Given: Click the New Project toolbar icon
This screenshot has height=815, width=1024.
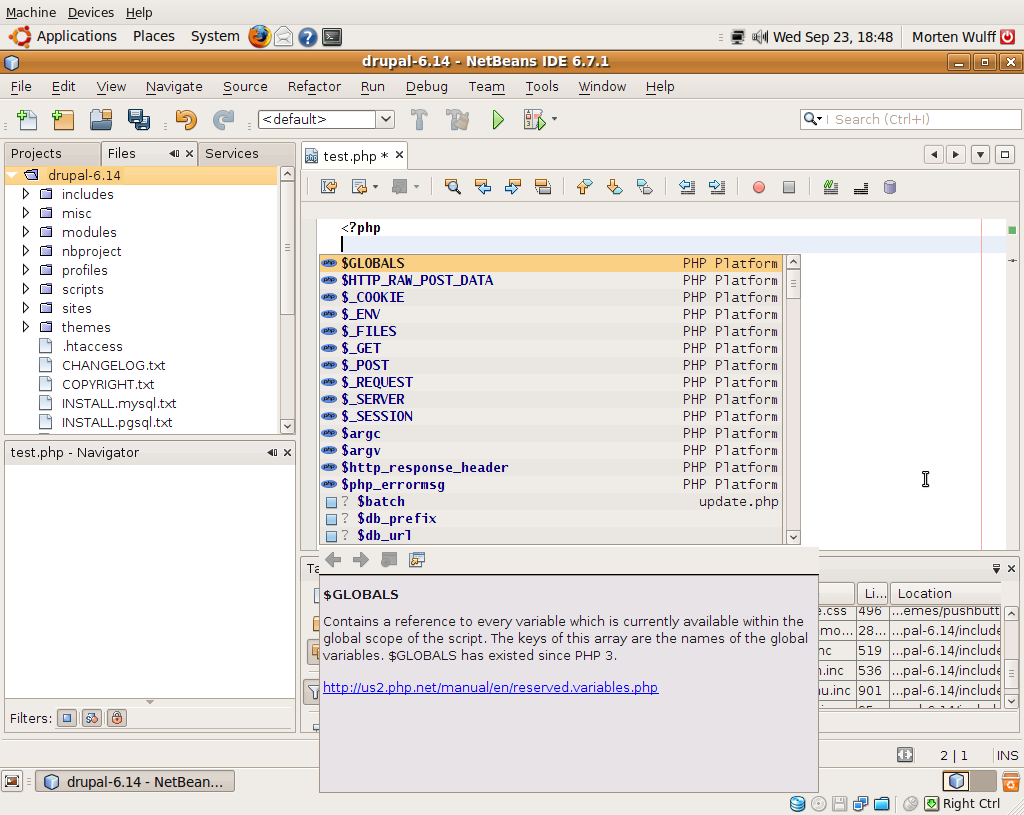Looking at the screenshot, I should coord(63,120).
